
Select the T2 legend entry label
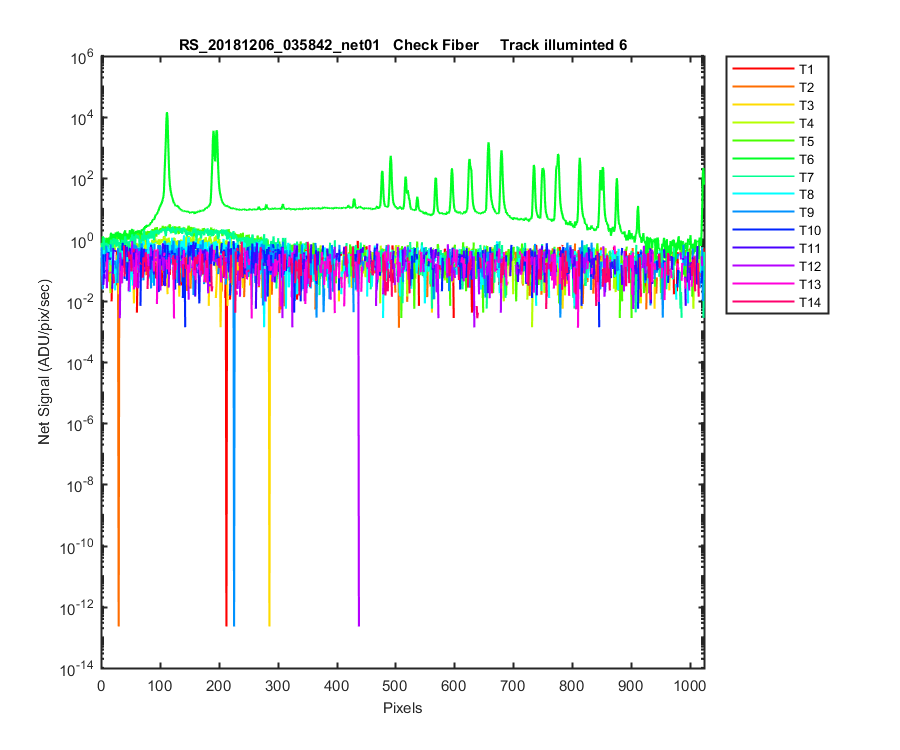[x=806, y=87]
